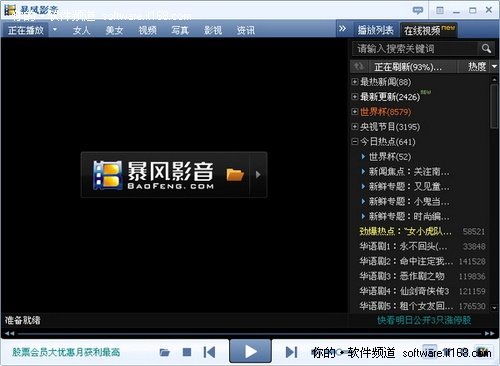Switch to the mini mode window icon
The width and height of the screenshot is (500, 366).
point(440,11)
